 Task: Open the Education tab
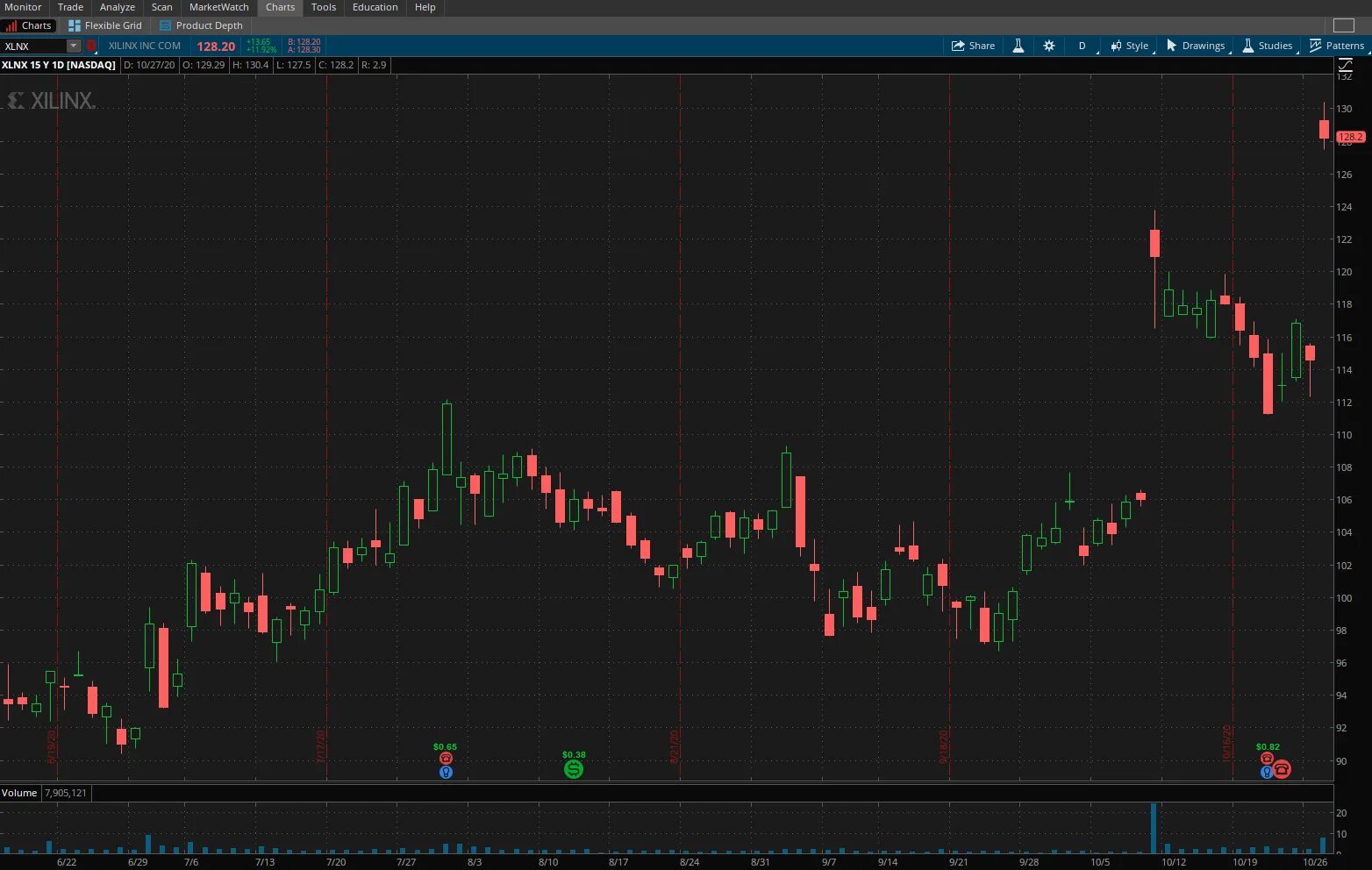click(375, 7)
